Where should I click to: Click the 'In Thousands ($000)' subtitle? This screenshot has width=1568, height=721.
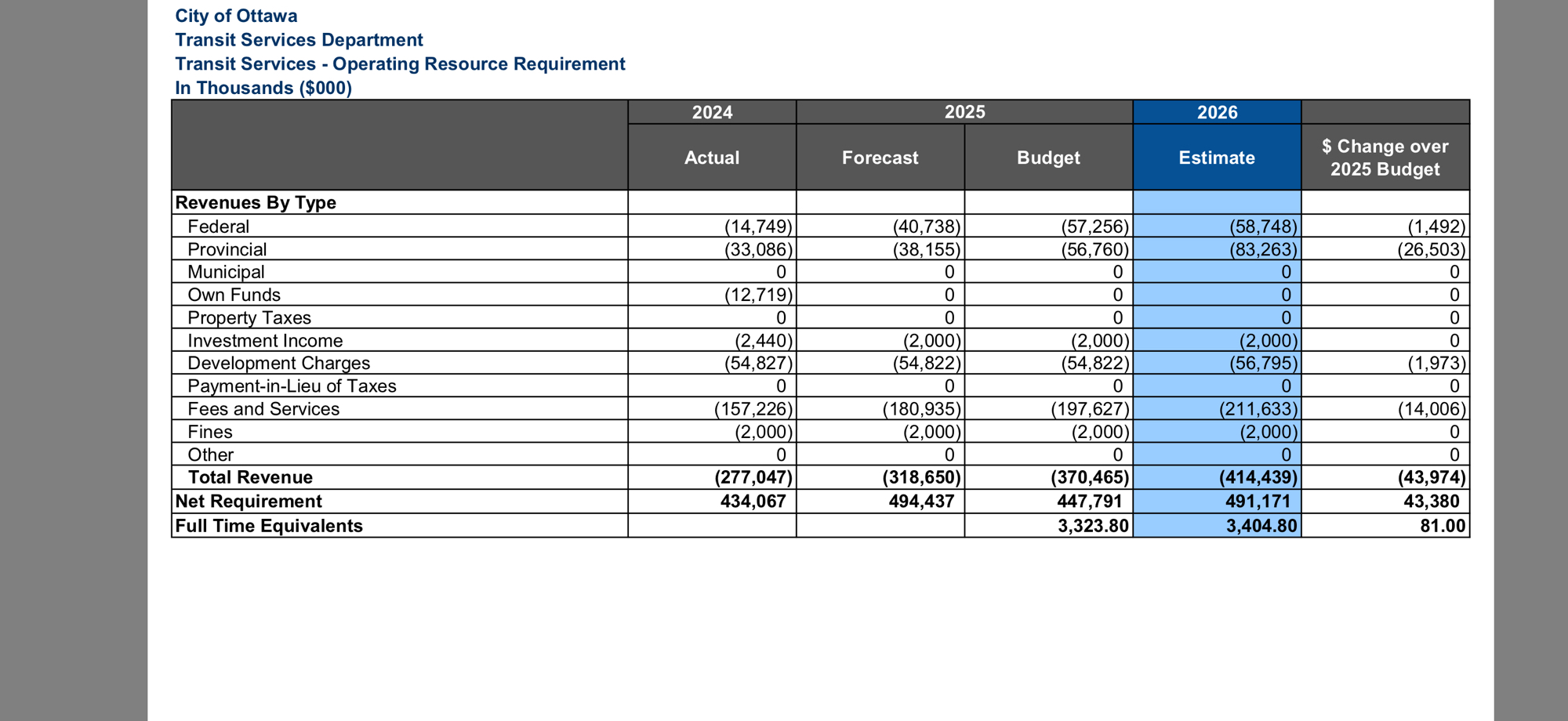coord(263,88)
